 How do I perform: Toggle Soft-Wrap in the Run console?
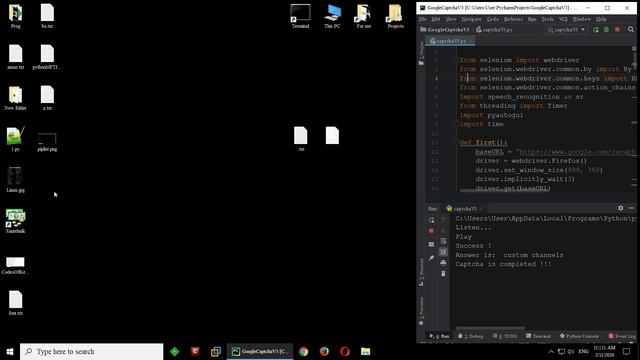pos(443,241)
